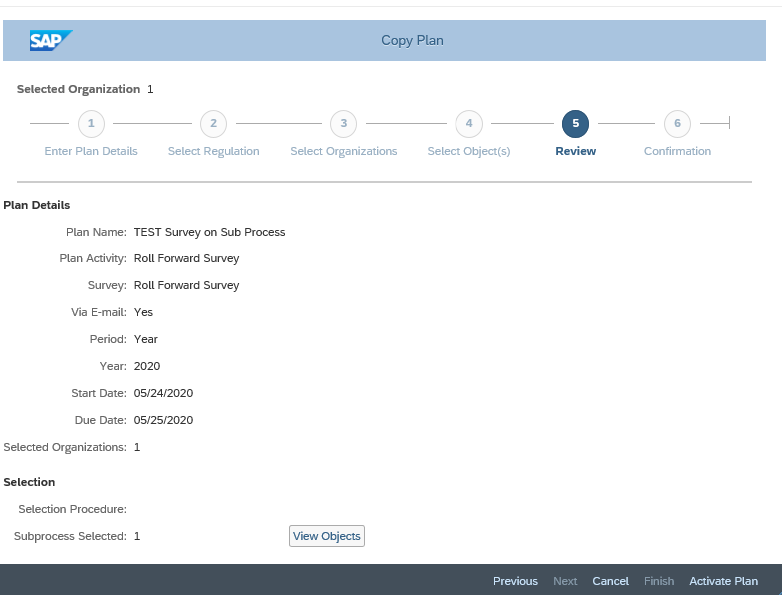
Task: Open View Objects for selected subprocess
Action: click(327, 536)
